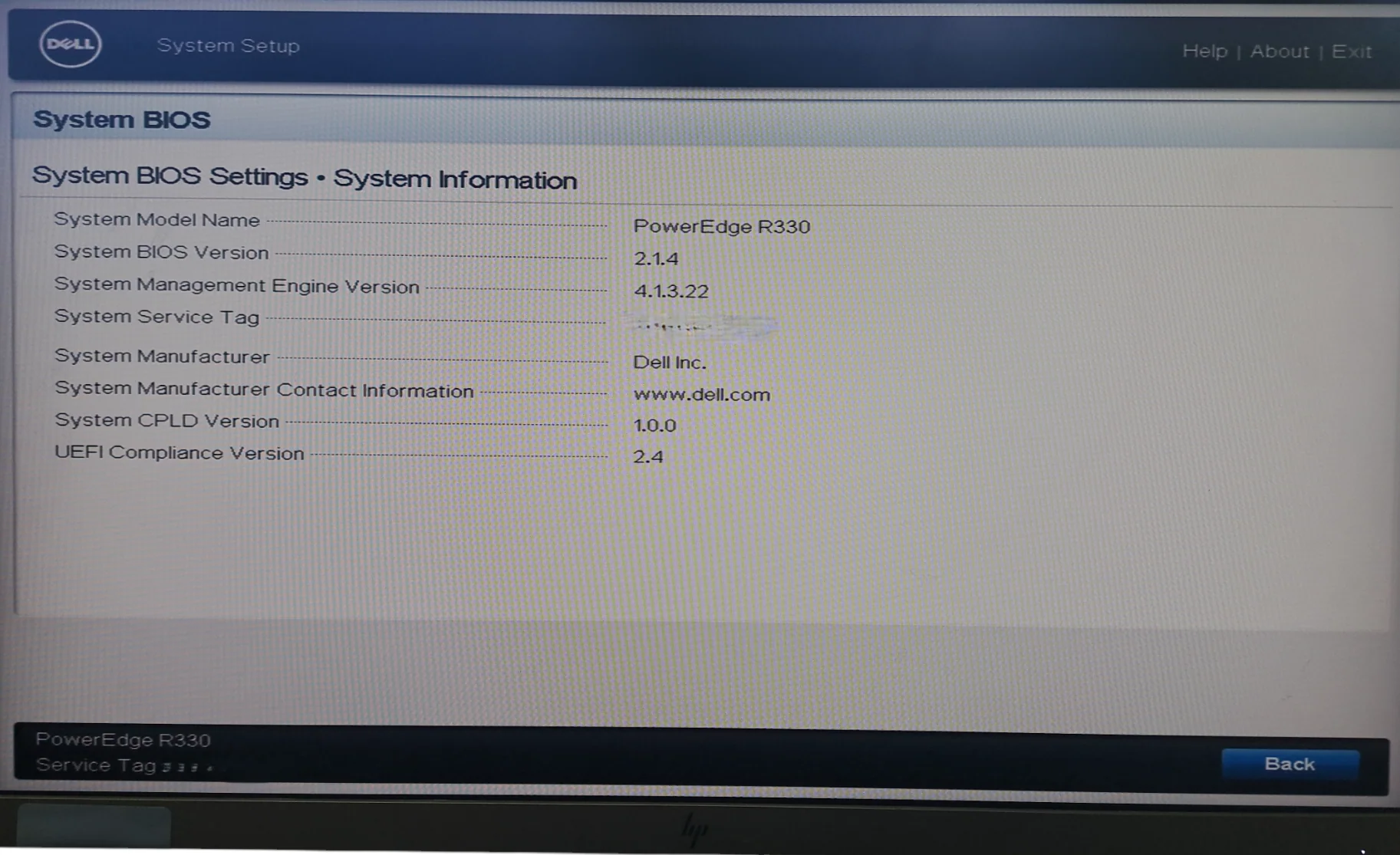Select the BIOS version 2.1.4 value
The width and height of the screenshot is (1400, 855).
click(656, 259)
